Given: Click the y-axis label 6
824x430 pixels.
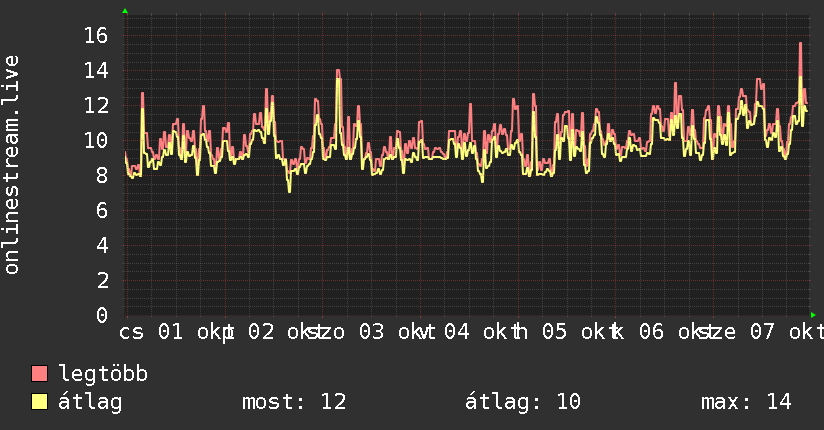Looking at the screenshot, I should pos(102,210).
